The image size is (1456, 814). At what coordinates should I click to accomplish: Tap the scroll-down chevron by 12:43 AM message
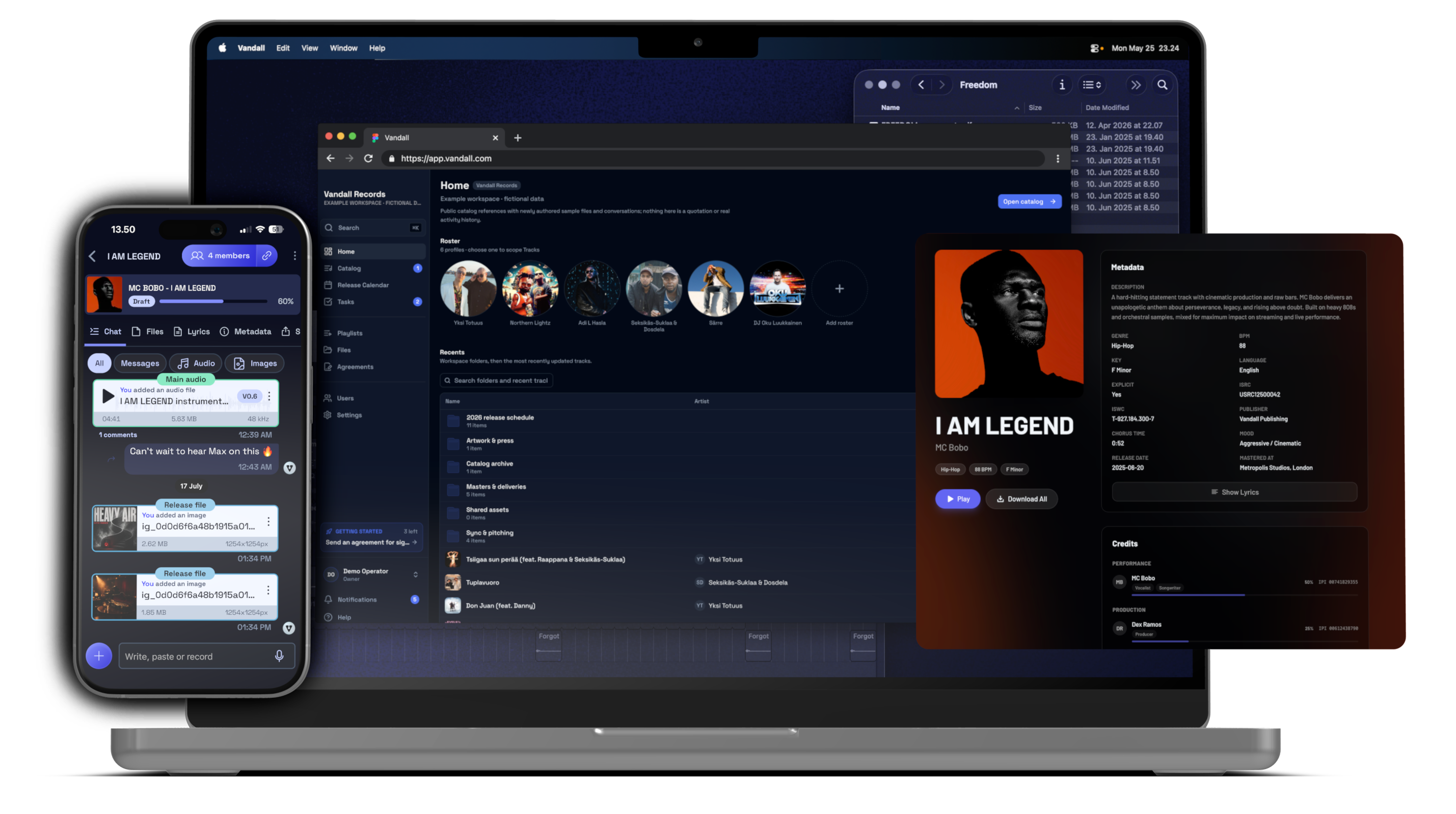[289, 468]
